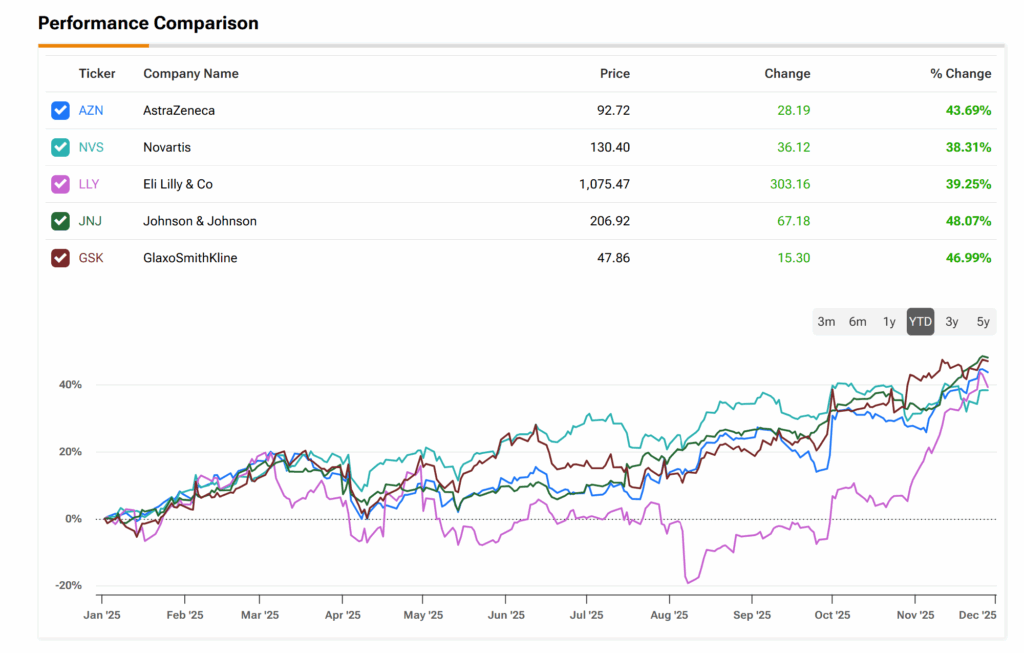Hide the JNJ line via checkbox
1024x653 pixels.
pyautogui.click(x=60, y=221)
